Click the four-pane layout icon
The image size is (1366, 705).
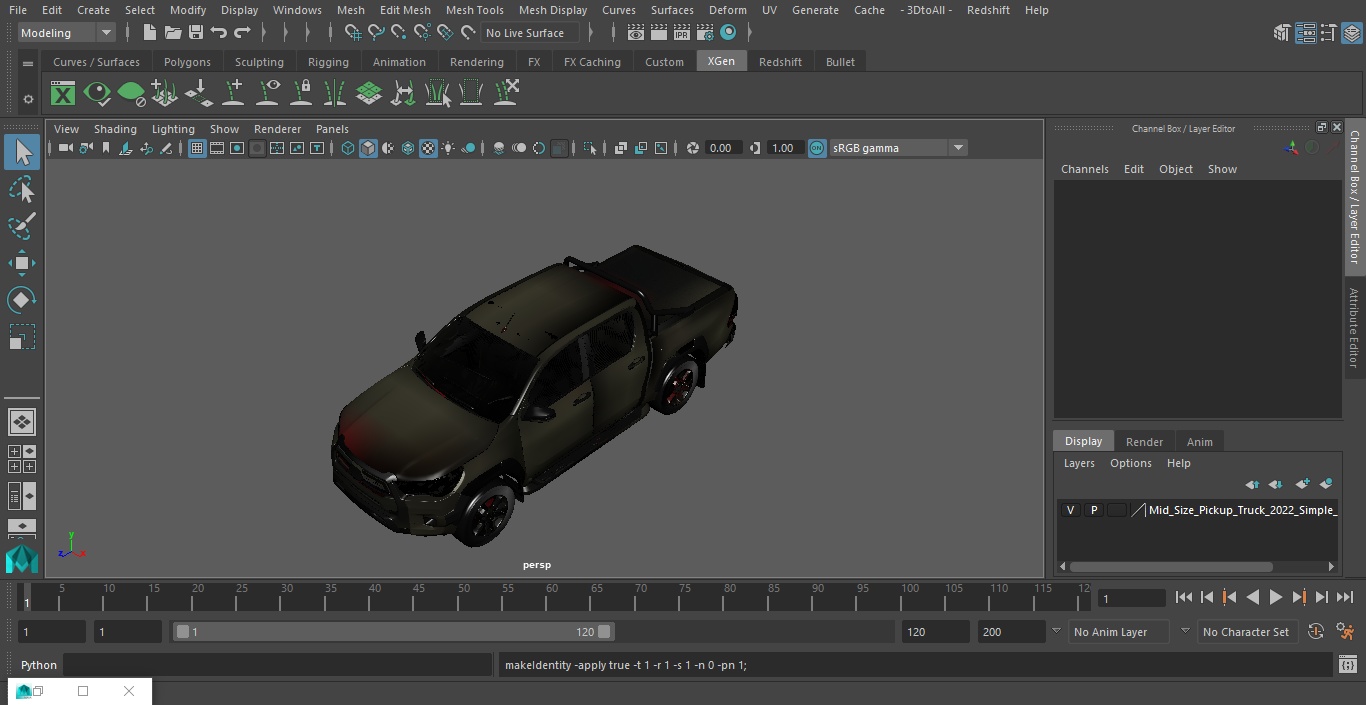[22, 459]
